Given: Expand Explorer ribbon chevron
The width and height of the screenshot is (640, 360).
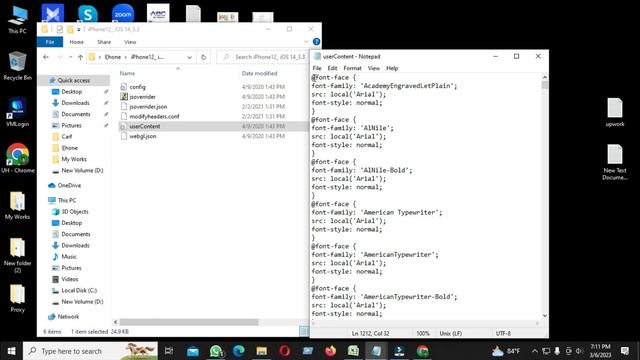Looking at the screenshot, I should (306, 42).
